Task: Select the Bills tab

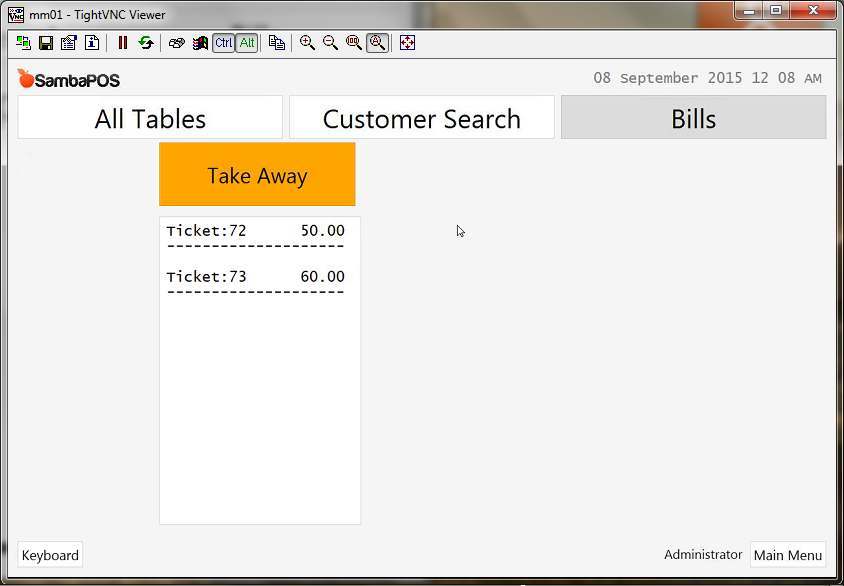Action: pos(694,117)
